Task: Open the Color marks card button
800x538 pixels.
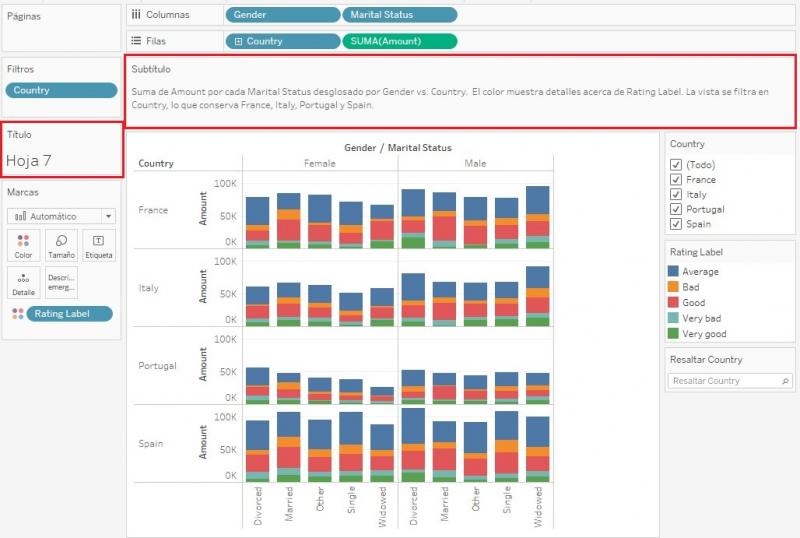Action: pos(23,245)
